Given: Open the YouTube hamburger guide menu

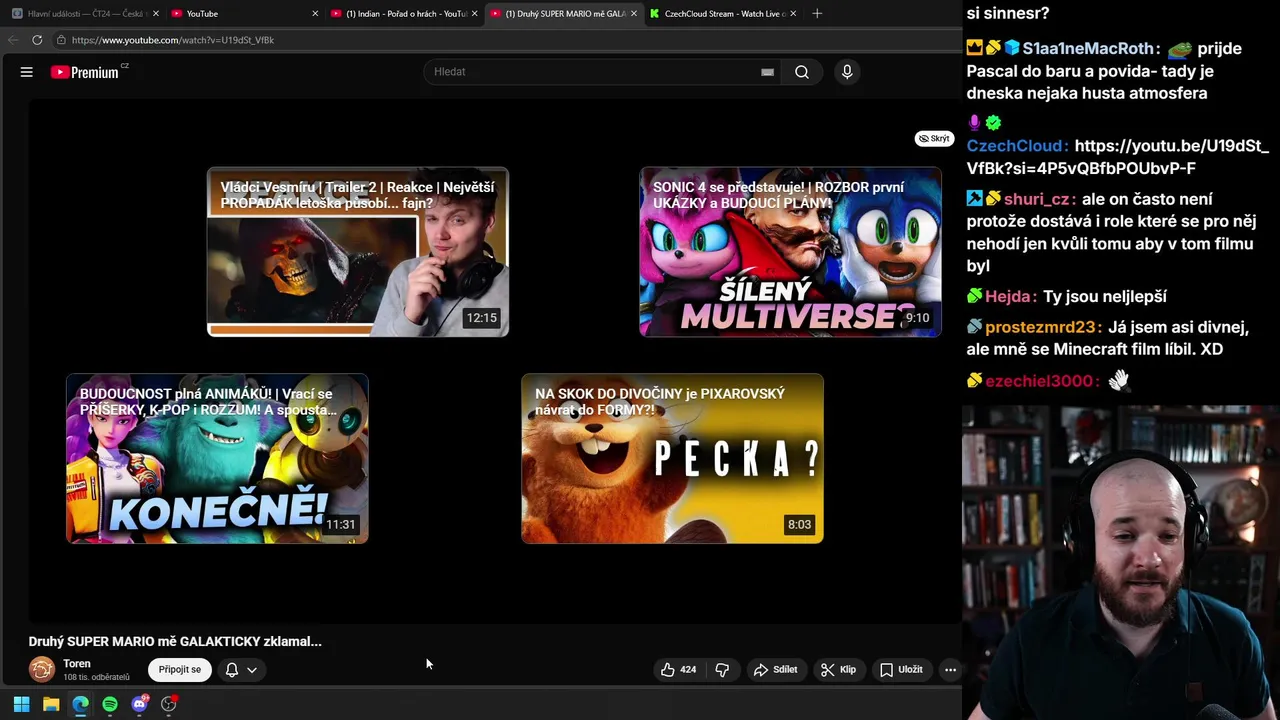Looking at the screenshot, I should 27,72.
